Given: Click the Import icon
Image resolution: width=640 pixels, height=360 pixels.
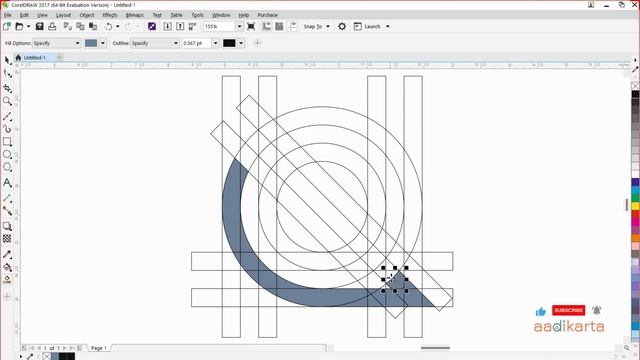Looking at the screenshot, I should click(x=167, y=27).
